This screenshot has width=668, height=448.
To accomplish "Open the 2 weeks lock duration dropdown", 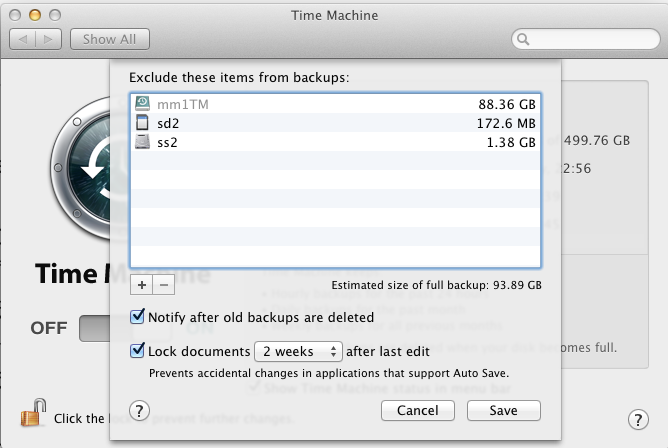I will pos(298,351).
